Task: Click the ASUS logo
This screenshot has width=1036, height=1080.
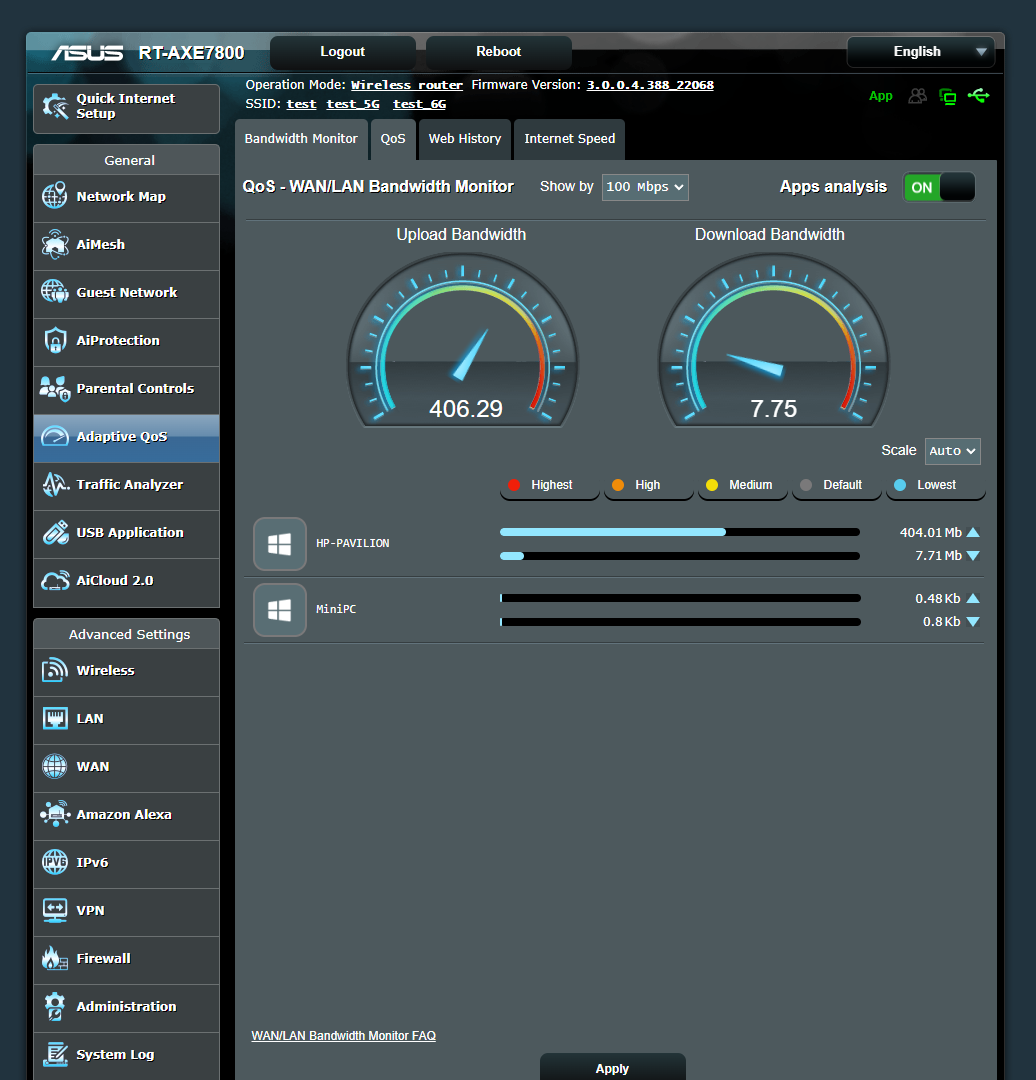Action: 87,53
